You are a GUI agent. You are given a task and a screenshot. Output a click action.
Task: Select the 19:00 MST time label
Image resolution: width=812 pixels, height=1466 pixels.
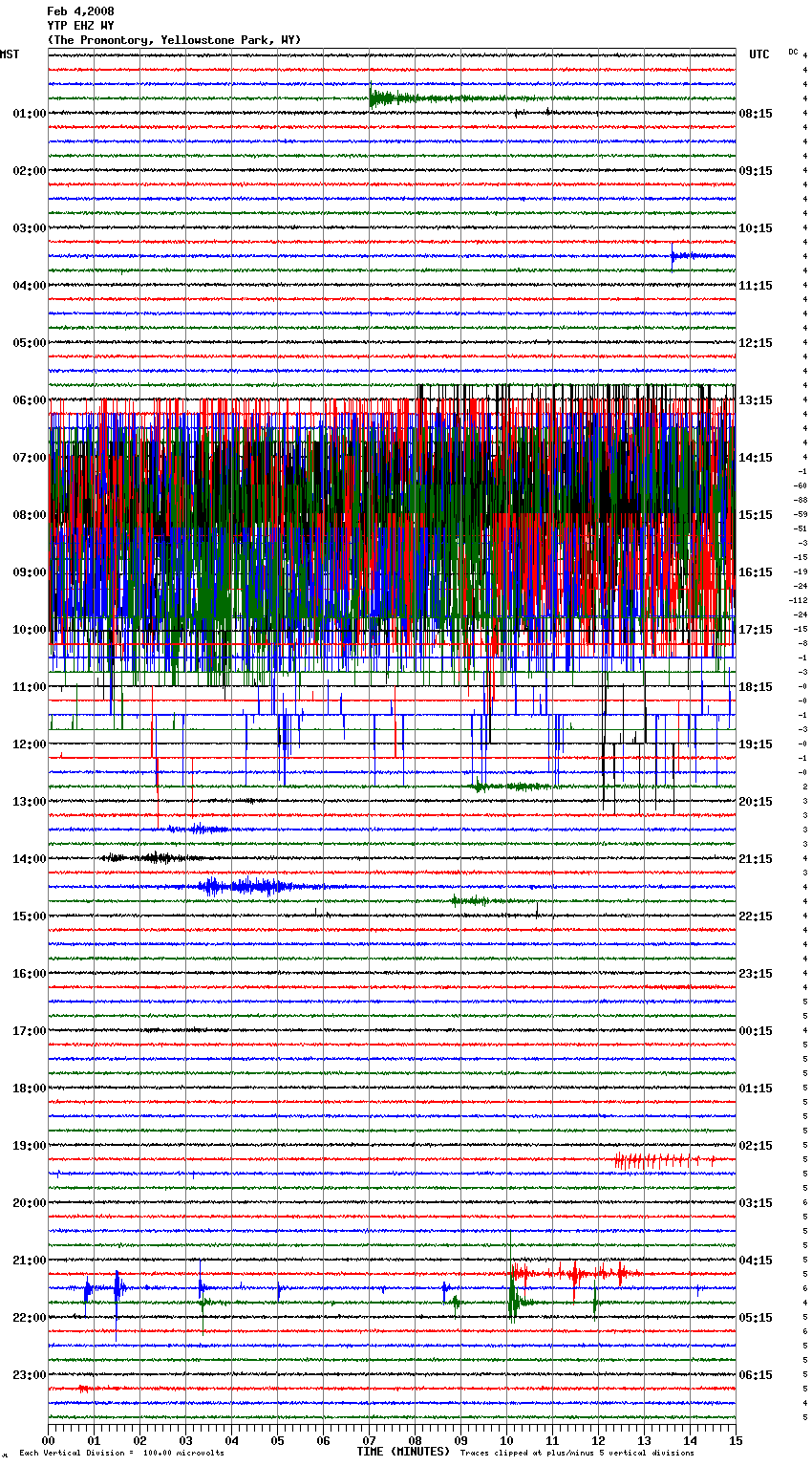tap(30, 1146)
